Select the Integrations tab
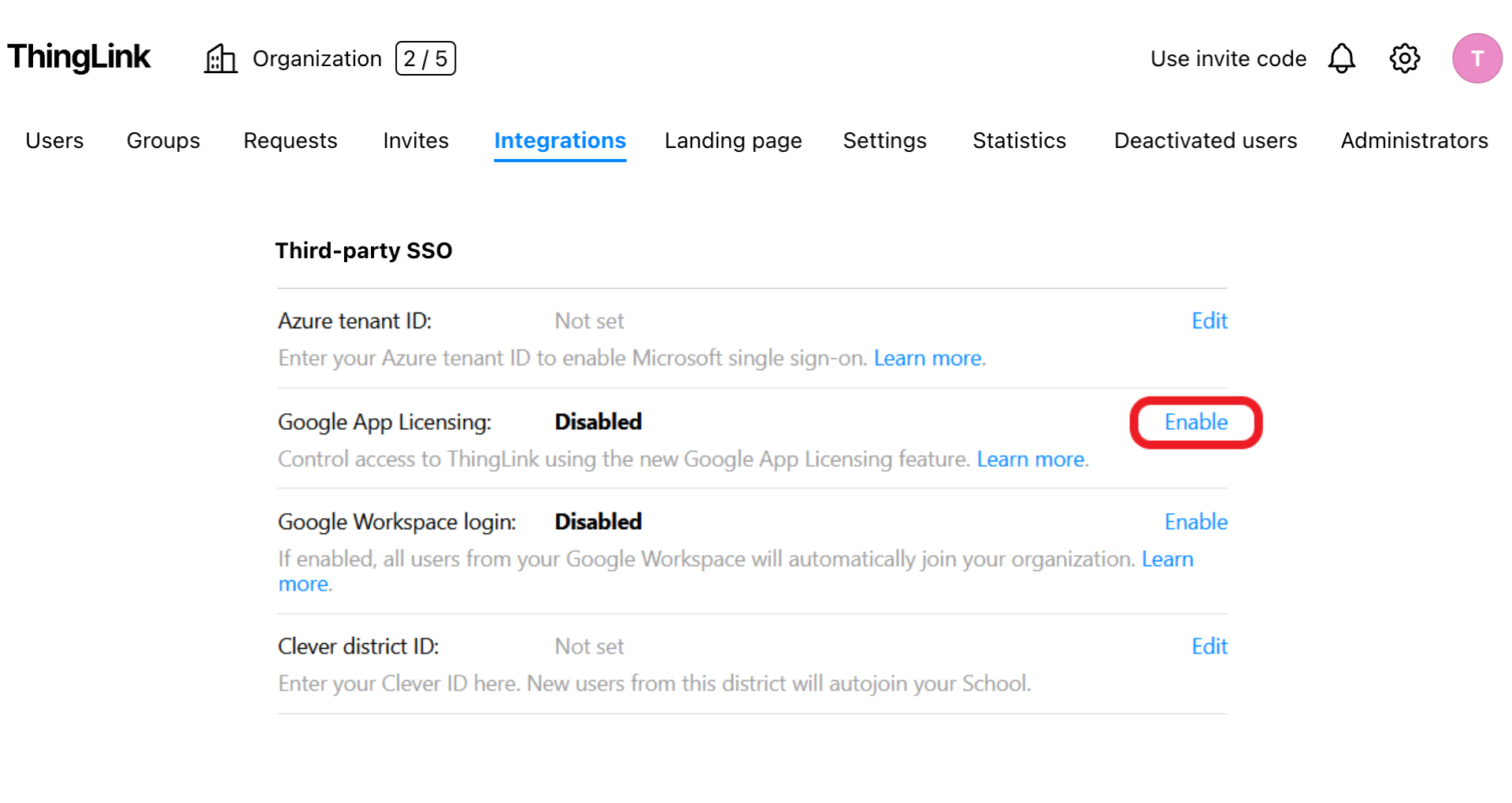 (560, 141)
